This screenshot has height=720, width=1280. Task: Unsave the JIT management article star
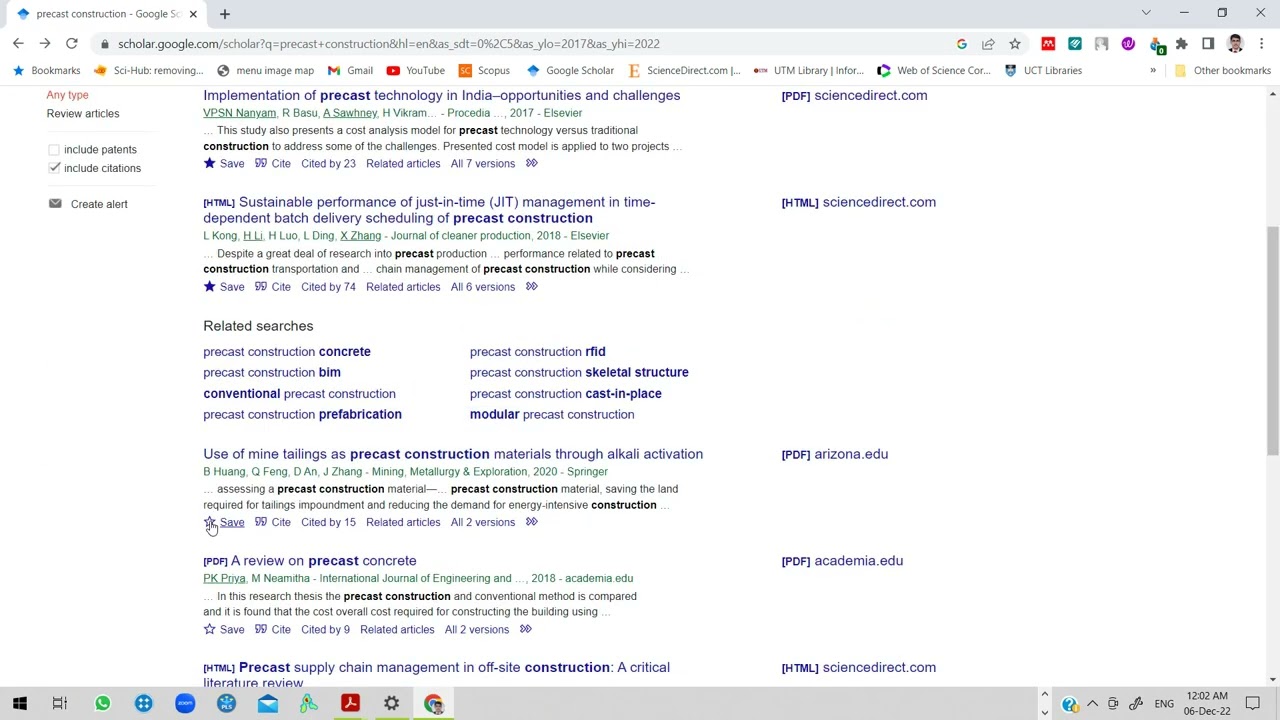tap(209, 287)
